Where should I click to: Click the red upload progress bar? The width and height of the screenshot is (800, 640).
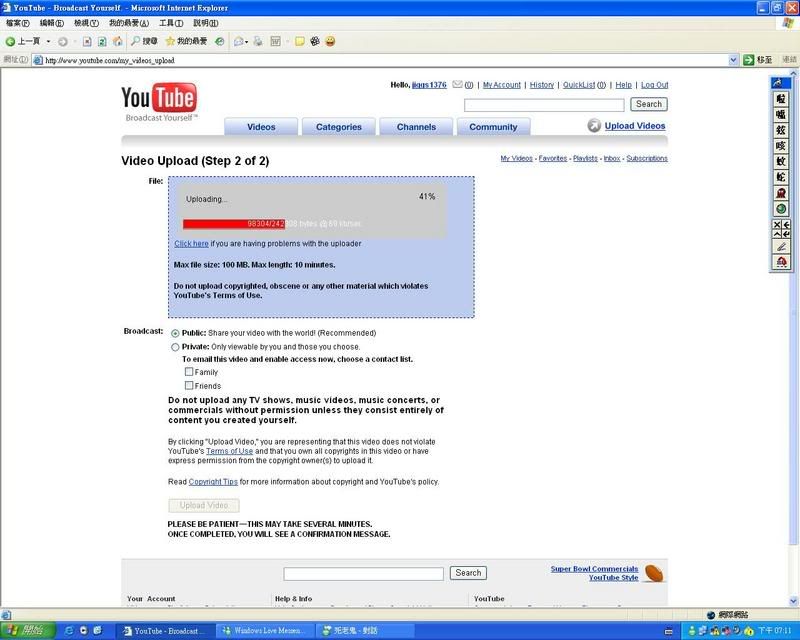pos(234,224)
